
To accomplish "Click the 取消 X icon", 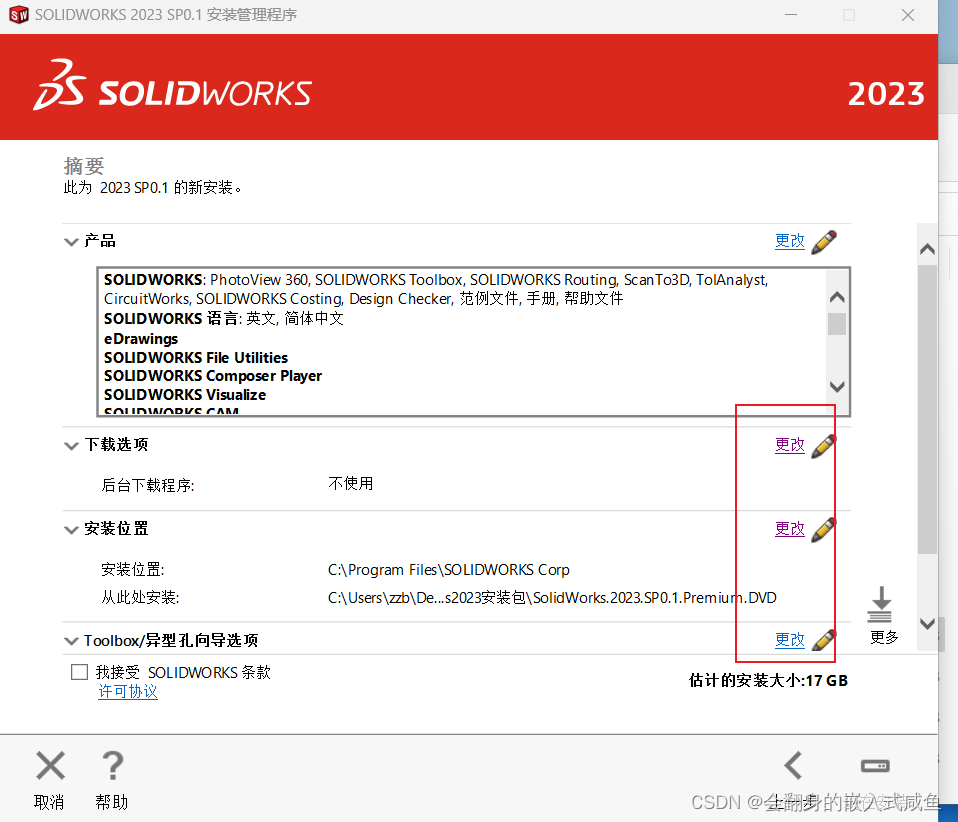I will point(50,765).
